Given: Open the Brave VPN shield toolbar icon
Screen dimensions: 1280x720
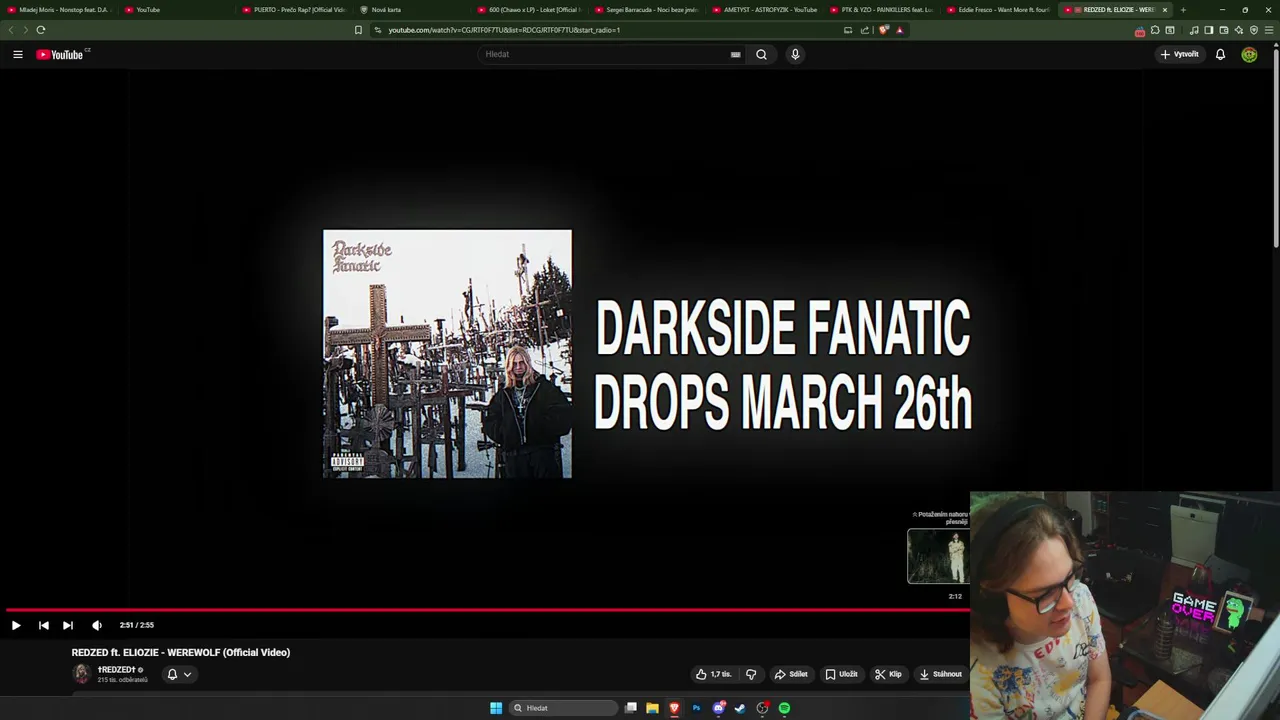Looking at the screenshot, I should tap(1254, 30).
